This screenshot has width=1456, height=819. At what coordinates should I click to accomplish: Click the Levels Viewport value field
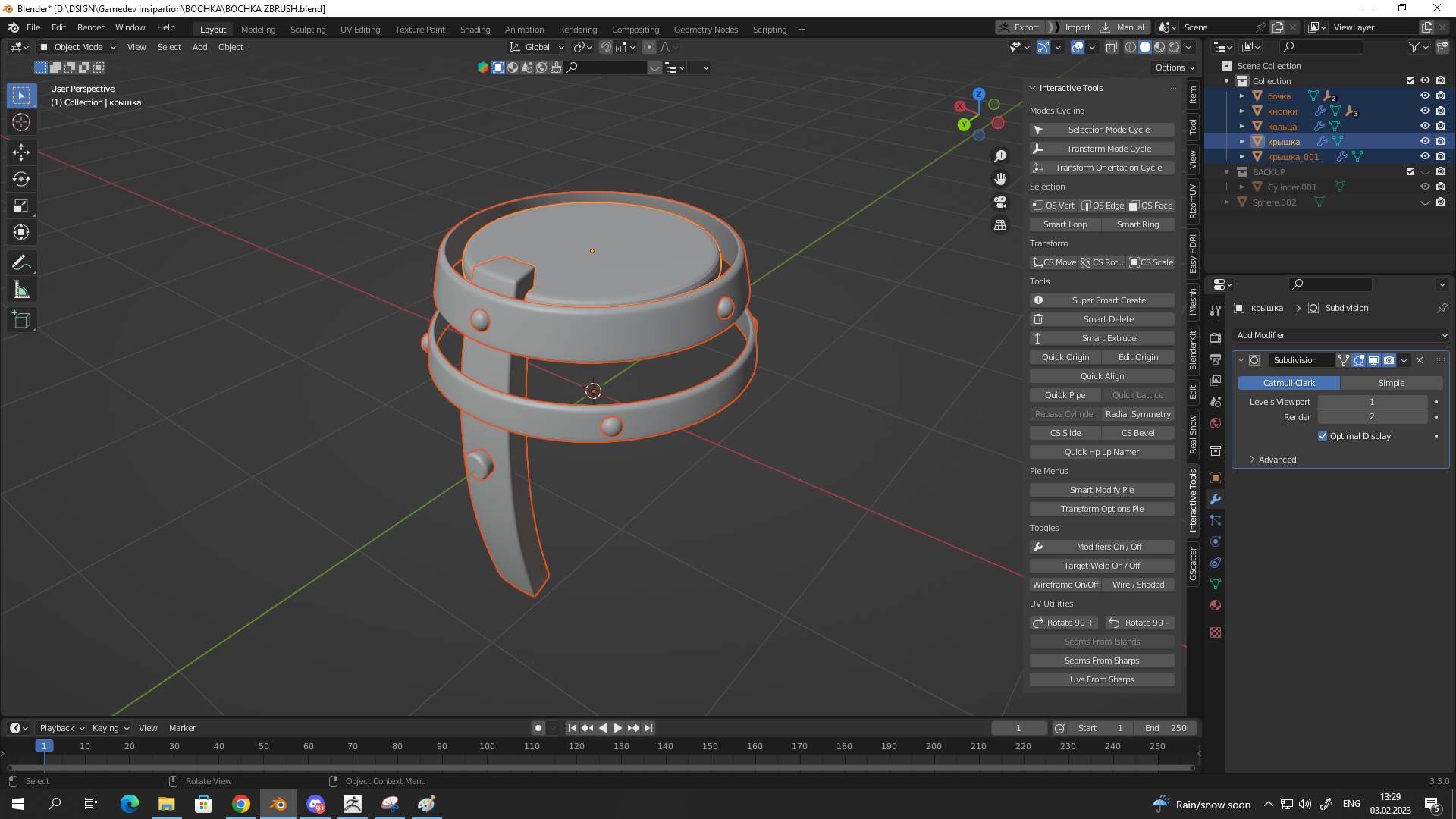click(1372, 402)
